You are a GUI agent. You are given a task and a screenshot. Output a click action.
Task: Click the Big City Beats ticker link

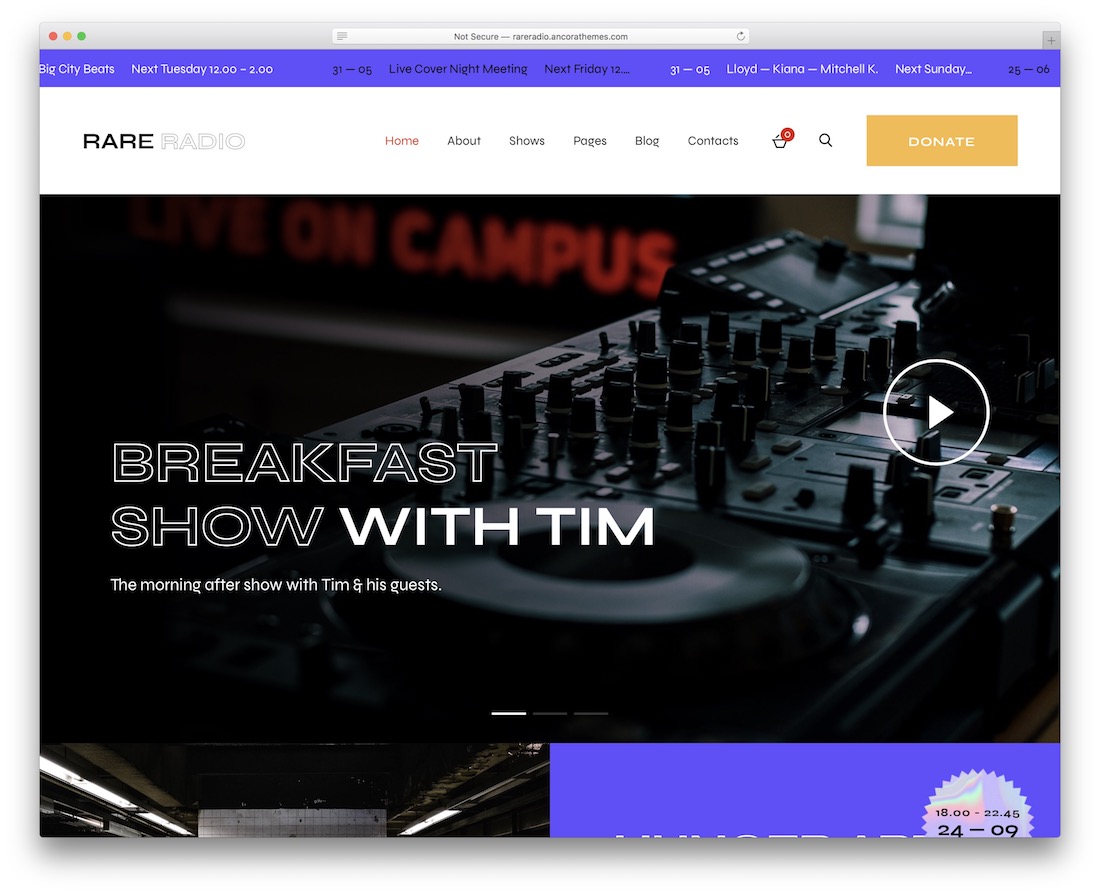click(76, 69)
